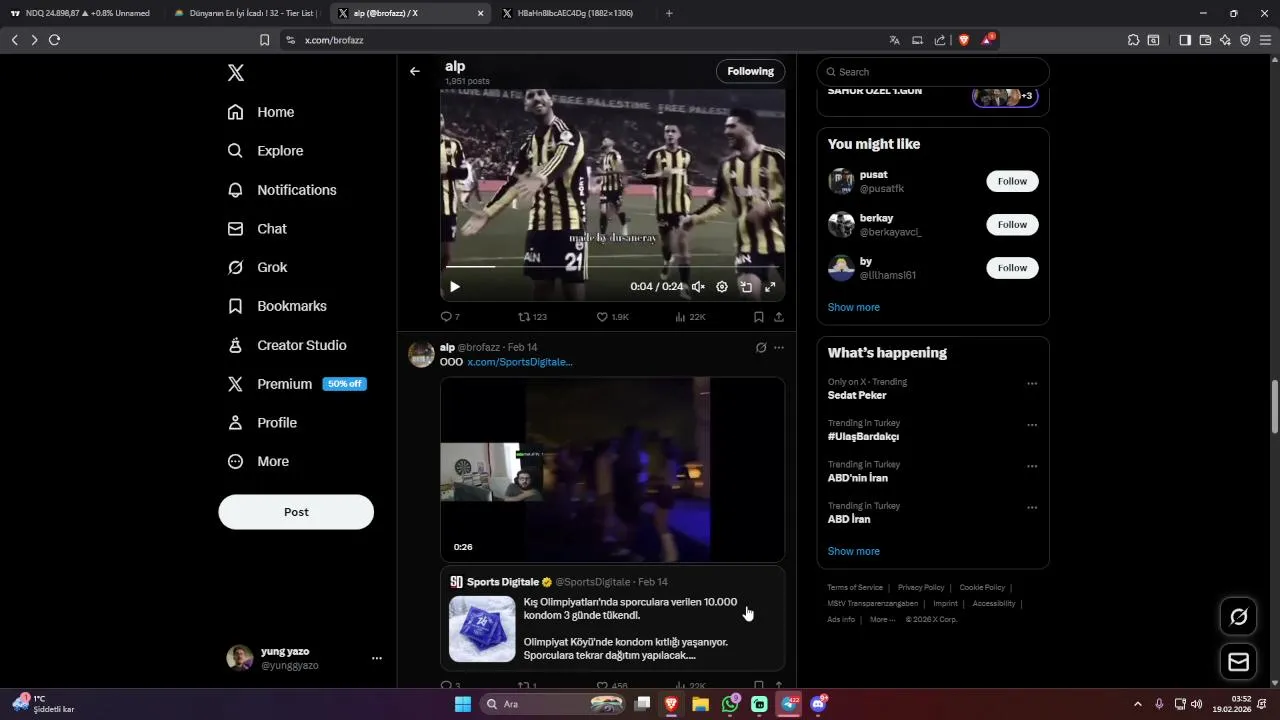Click the Following button
The image size is (1280, 720).
coord(750,71)
